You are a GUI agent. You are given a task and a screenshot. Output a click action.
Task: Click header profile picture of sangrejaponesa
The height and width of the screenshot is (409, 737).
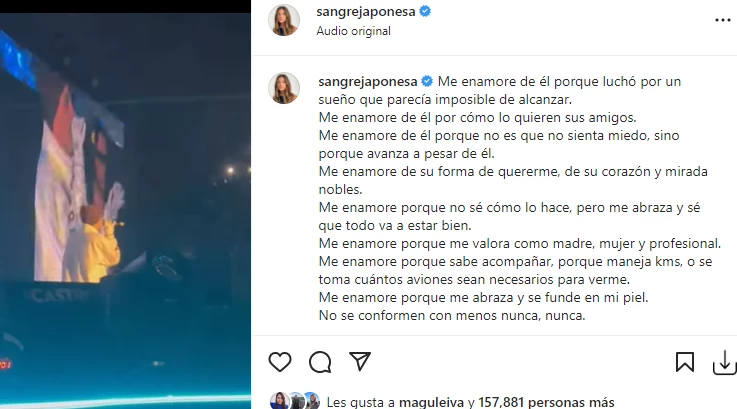tap(284, 20)
